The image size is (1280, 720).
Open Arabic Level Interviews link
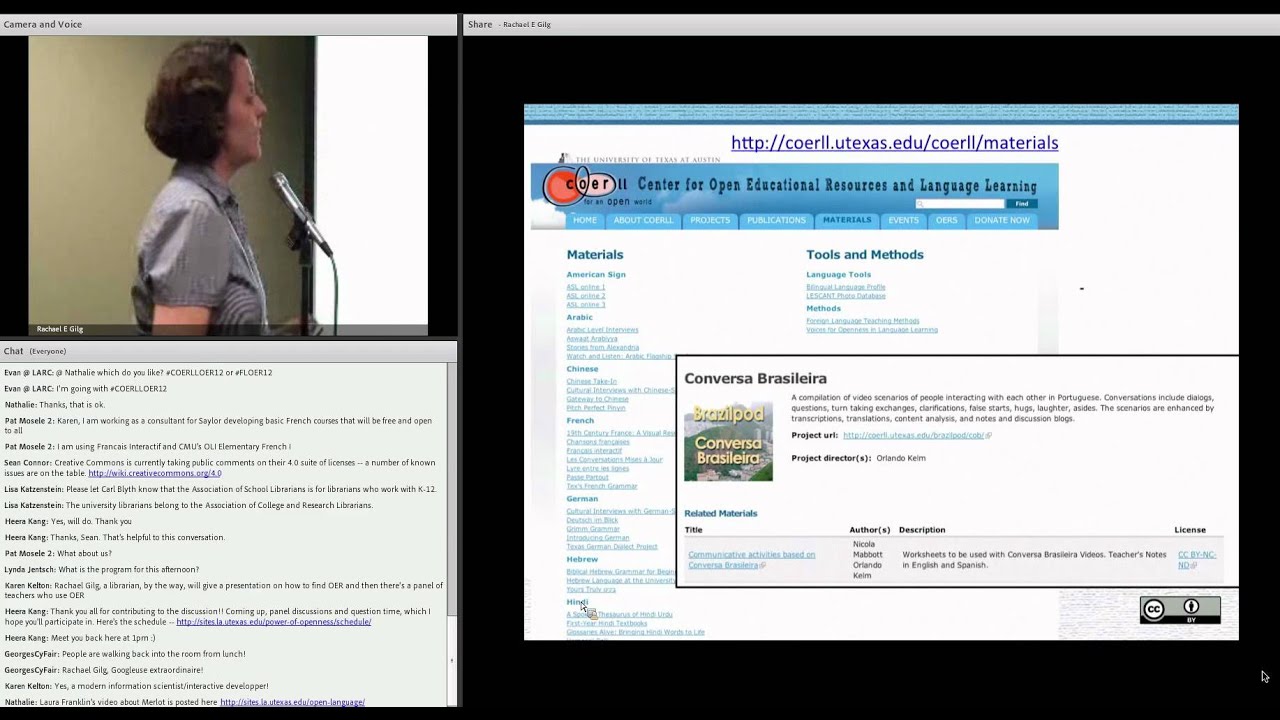pyautogui.click(x=602, y=330)
